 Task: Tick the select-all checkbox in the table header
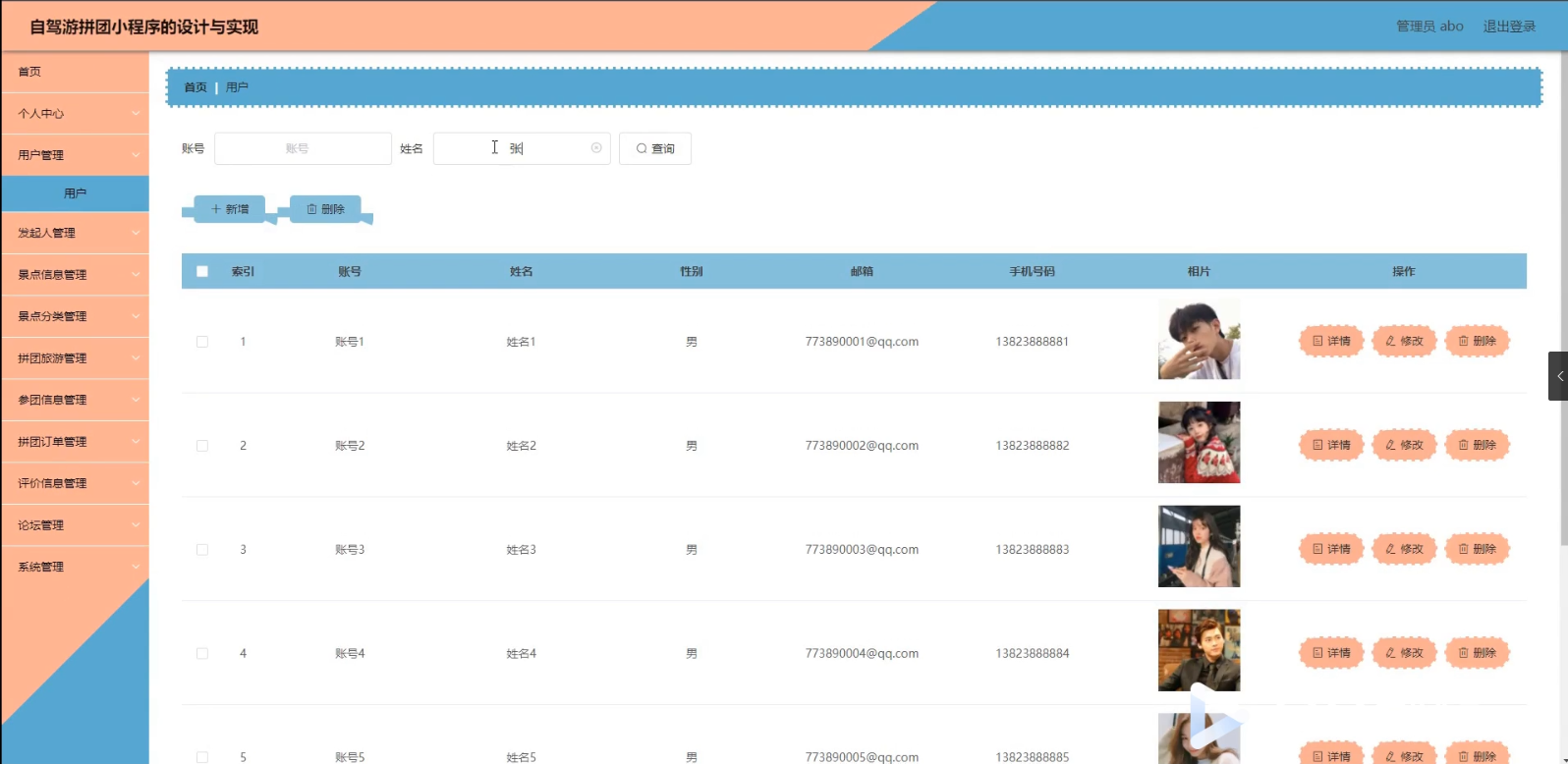(202, 272)
